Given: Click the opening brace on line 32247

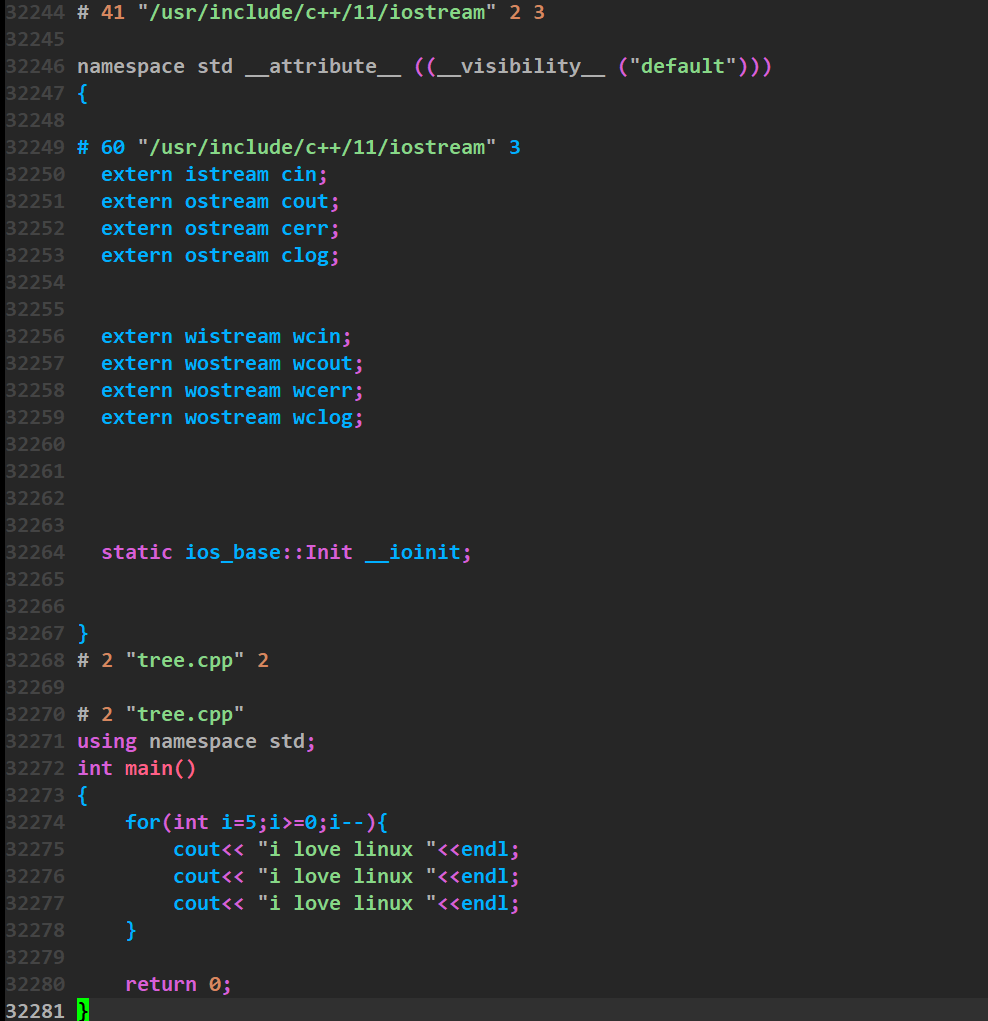Looking at the screenshot, I should click(83, 94).
